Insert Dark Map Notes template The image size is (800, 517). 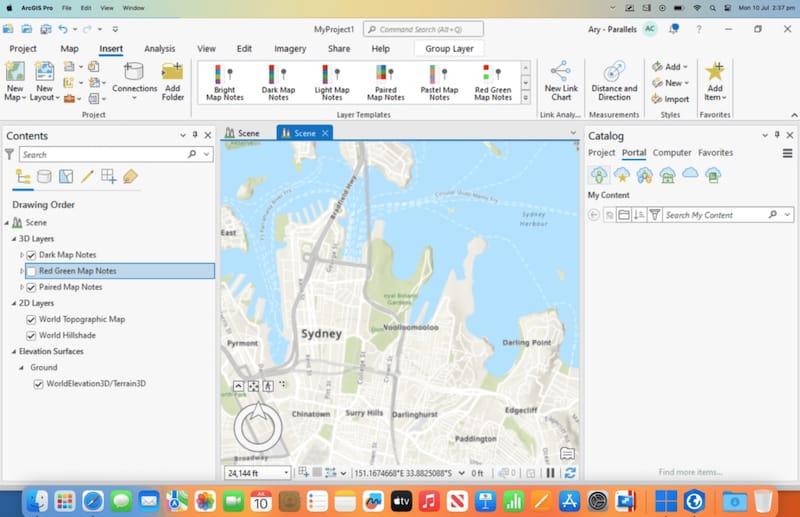point(278,82)
